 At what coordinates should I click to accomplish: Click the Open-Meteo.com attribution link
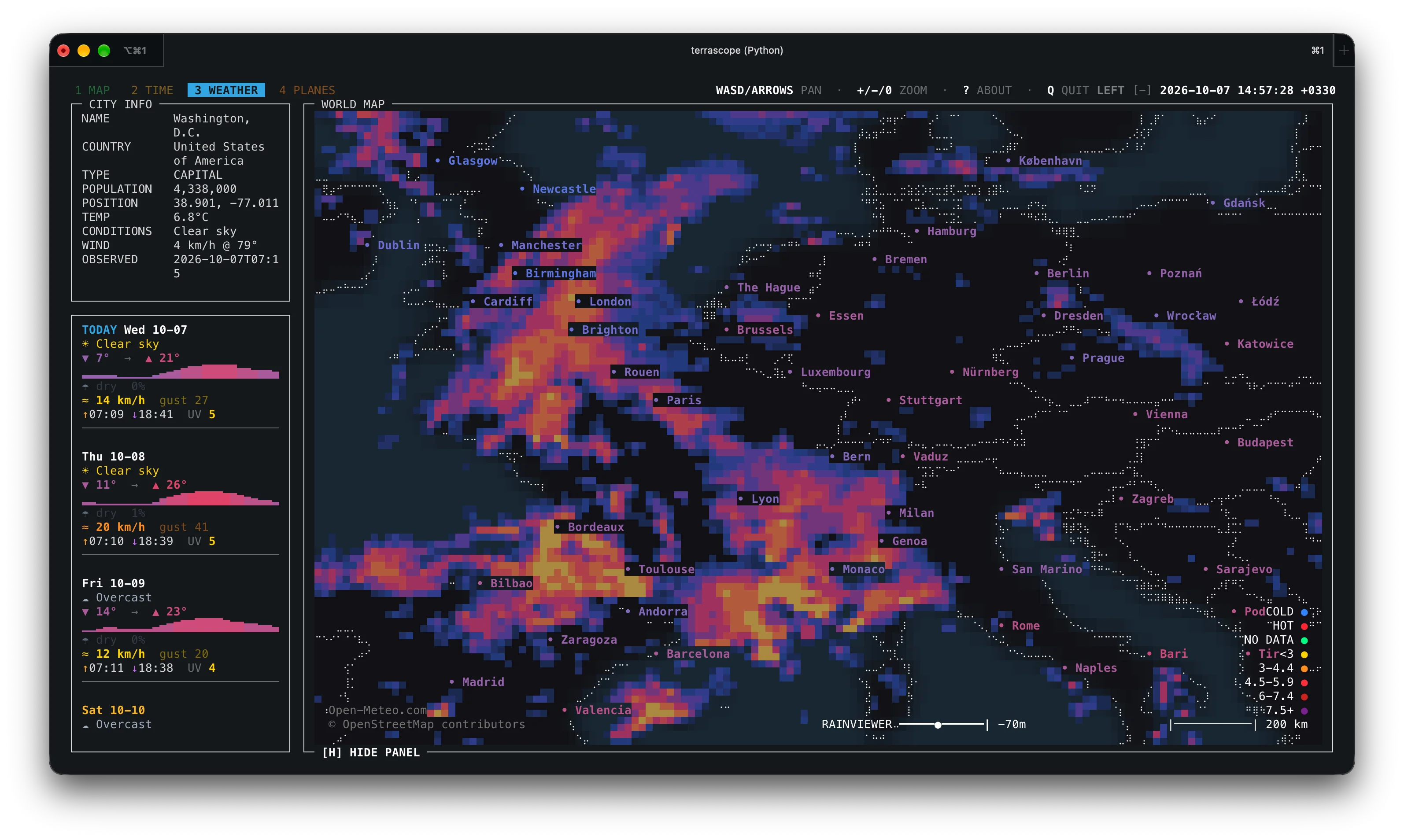(x=377, y=711)
